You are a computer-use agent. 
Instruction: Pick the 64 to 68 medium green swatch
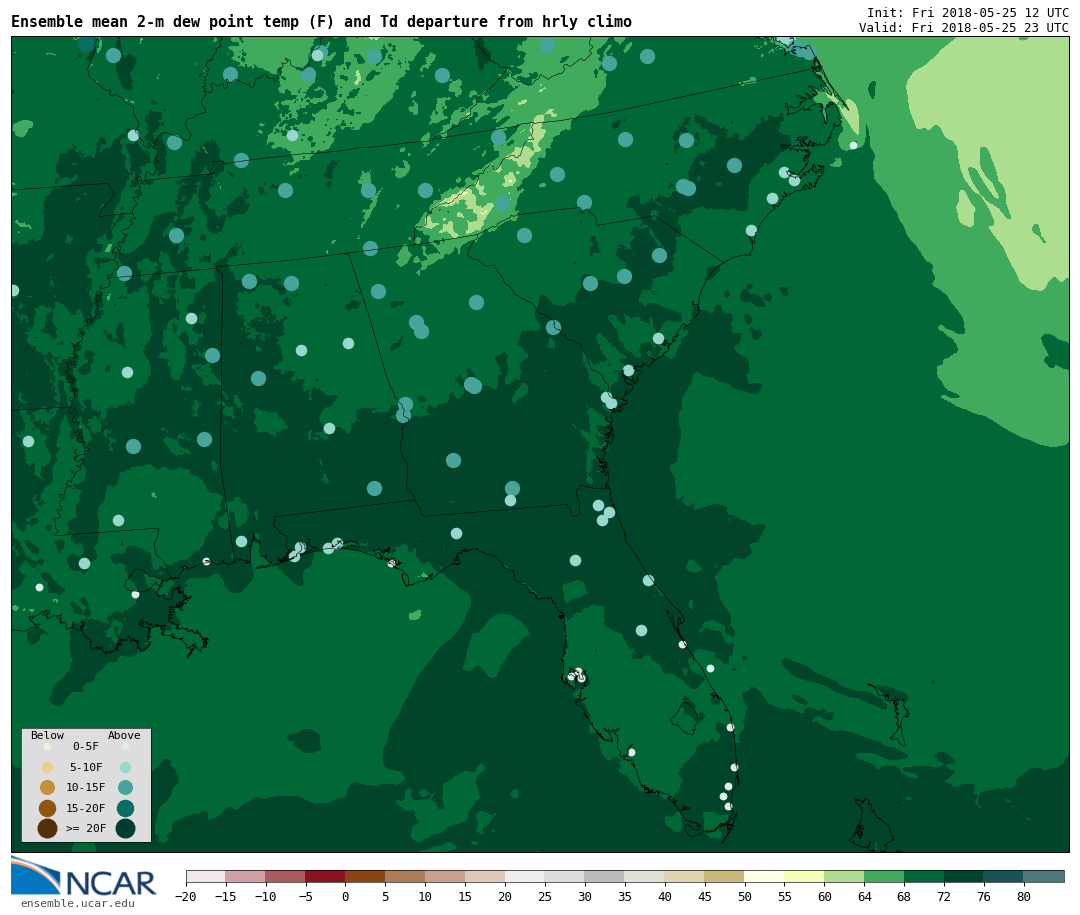(x=884, y=876)
